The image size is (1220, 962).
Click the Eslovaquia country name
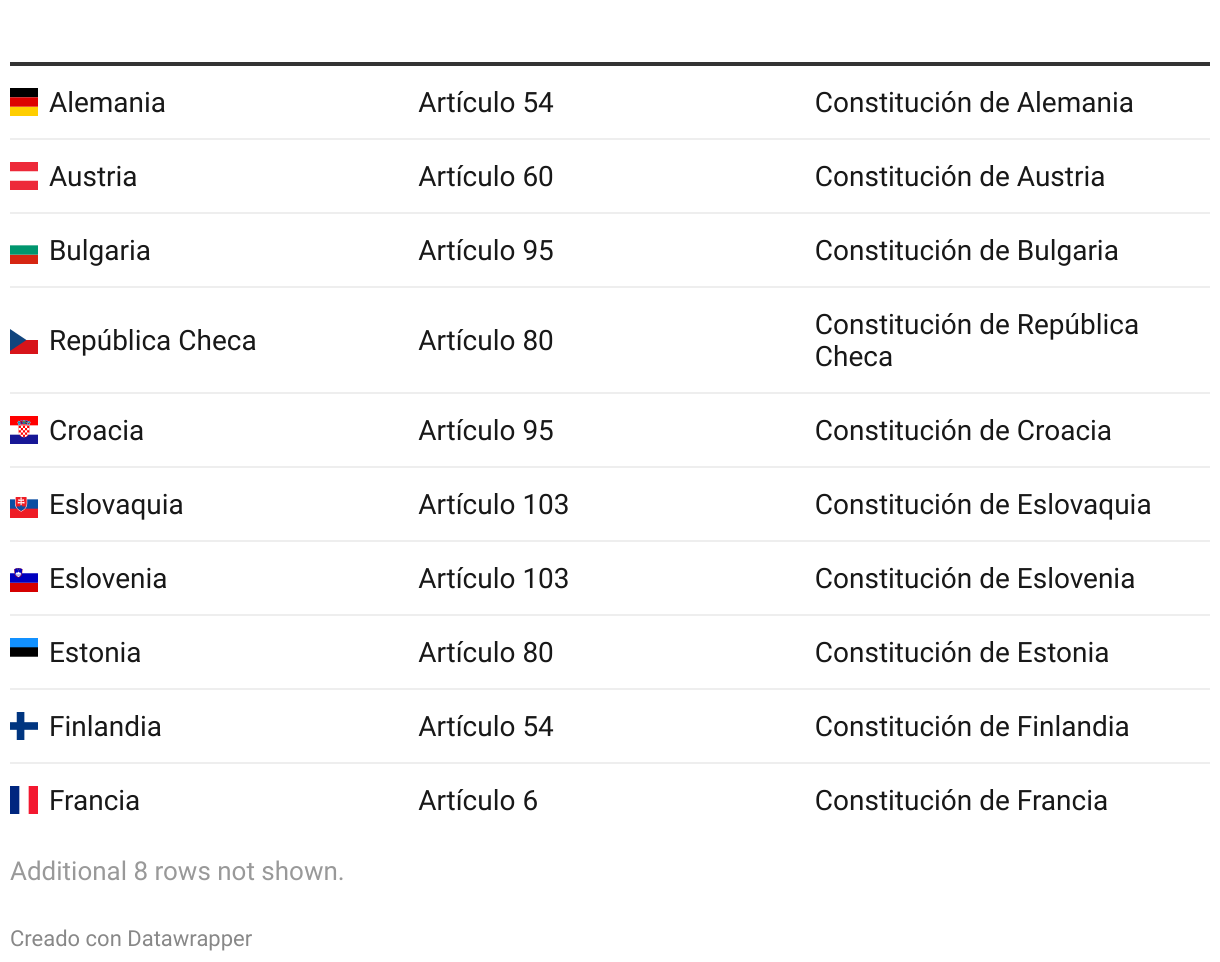click(x=116, y=504)
